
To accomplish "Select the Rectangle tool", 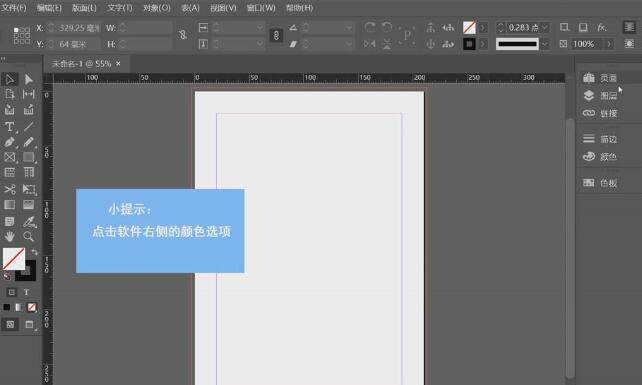I will 28,157.
